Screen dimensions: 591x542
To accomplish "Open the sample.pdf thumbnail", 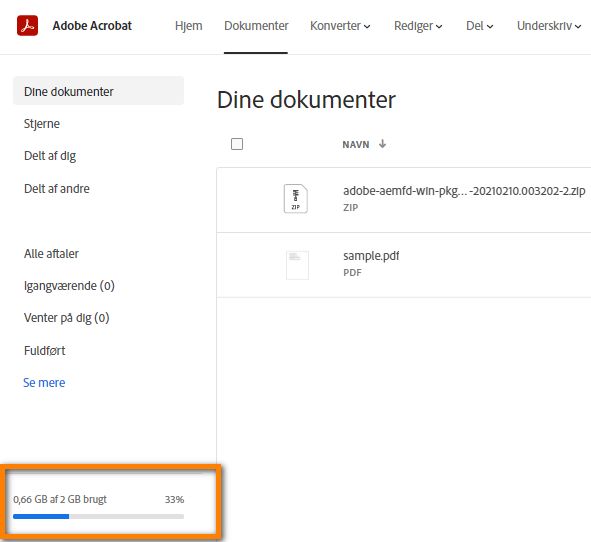I will (297, 265).
